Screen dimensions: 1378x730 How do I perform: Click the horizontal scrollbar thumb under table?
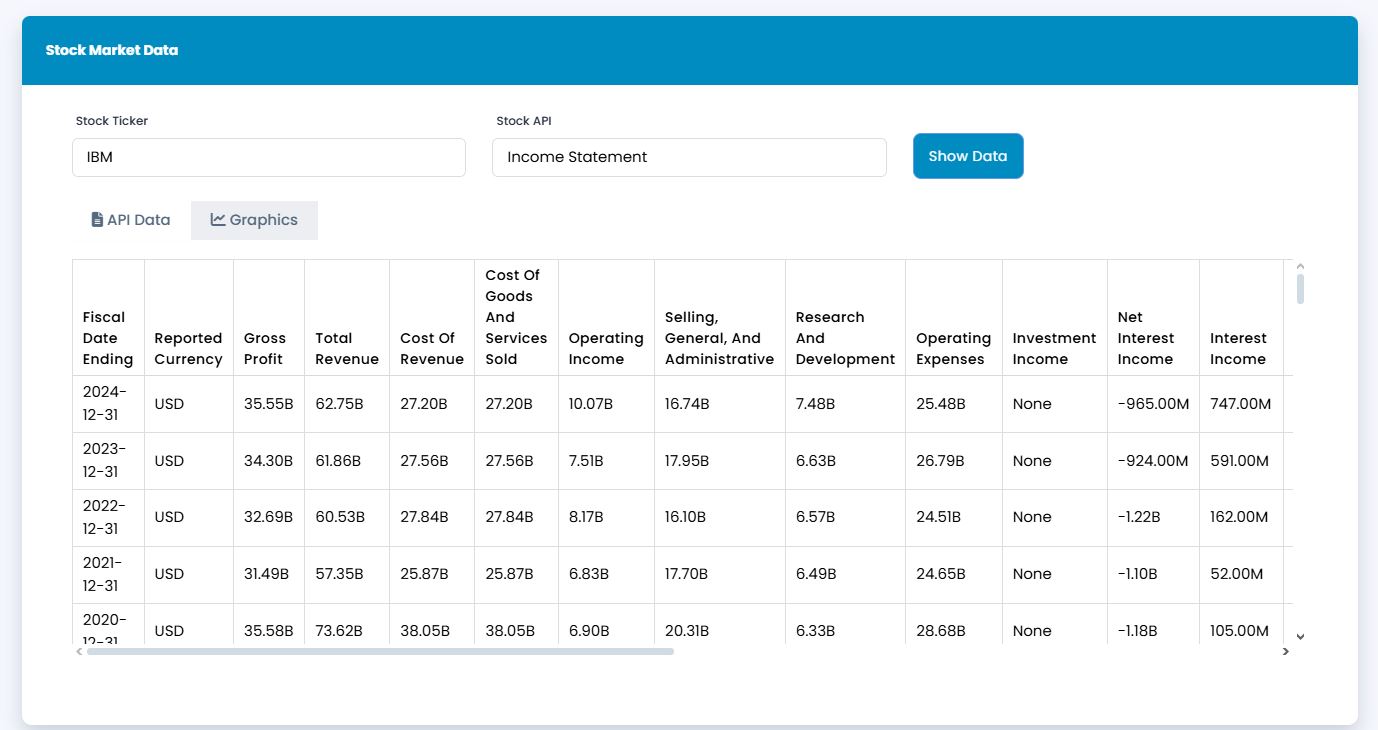pyautogui.click(x=380, y=651)
